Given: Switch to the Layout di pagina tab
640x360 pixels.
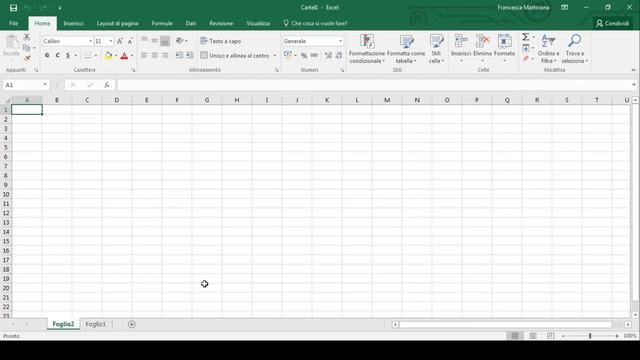Looking at the screenshot, I should coord(118,24).
